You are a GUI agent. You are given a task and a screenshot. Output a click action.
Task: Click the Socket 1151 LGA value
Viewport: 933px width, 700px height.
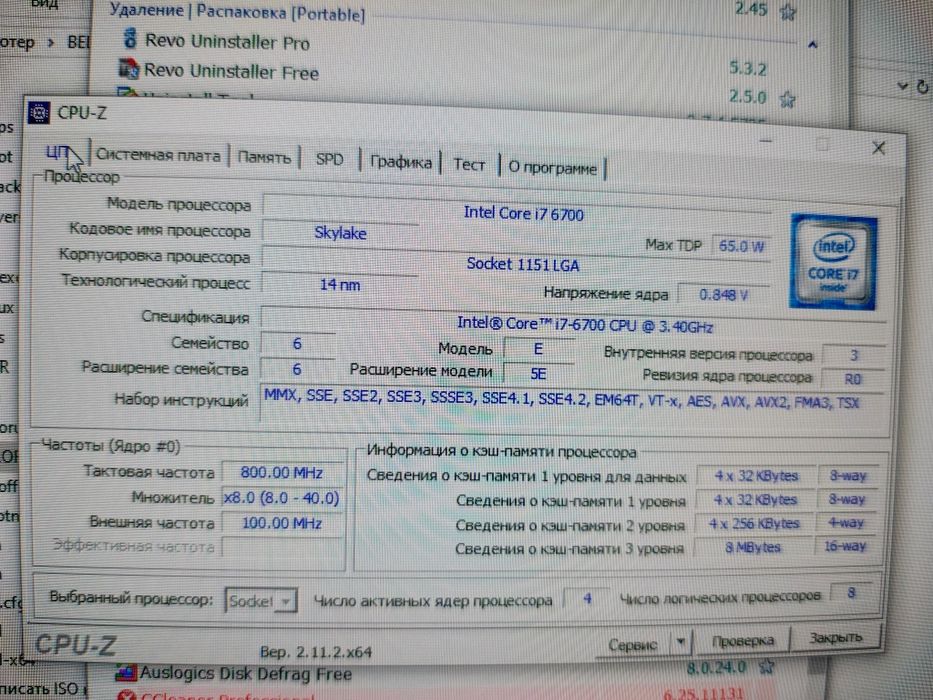(516, 262)
